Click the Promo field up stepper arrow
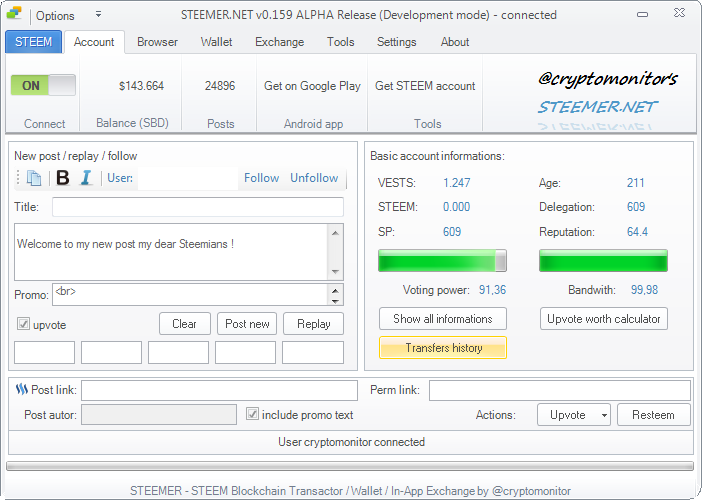Viewport: 702px width, 500px height. tap(335, 290)
